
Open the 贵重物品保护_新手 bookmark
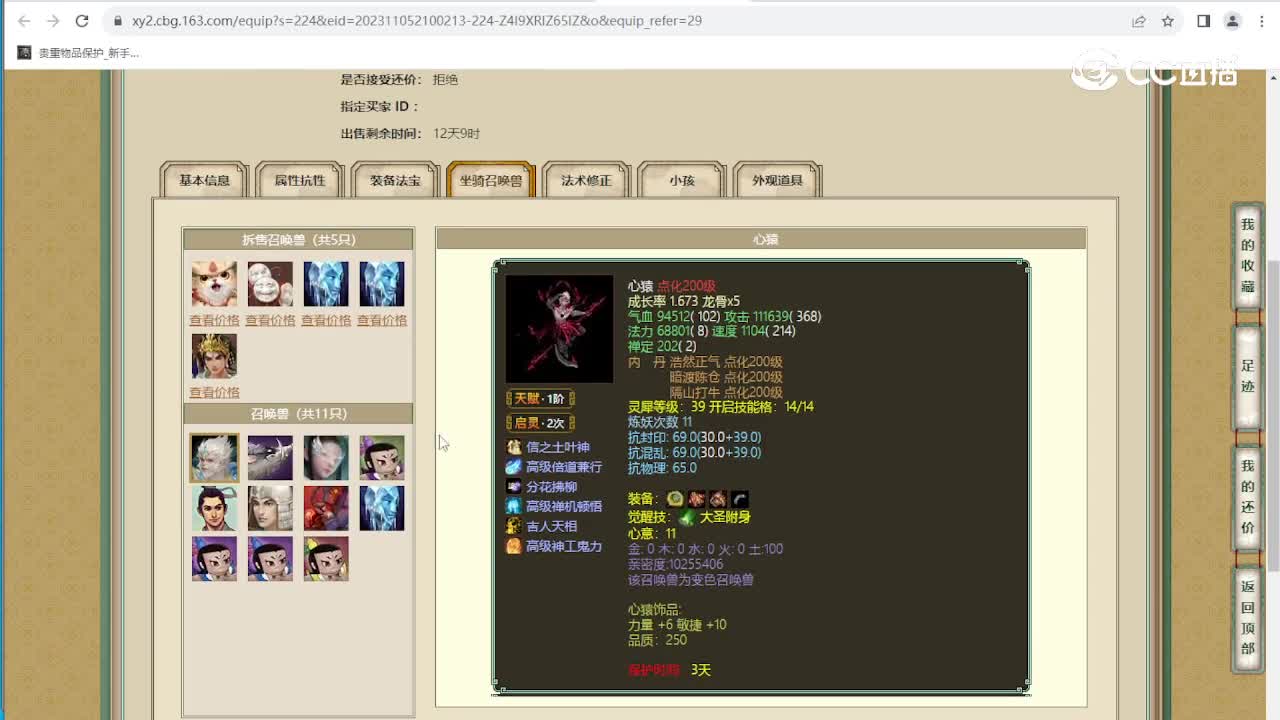[80, 53]
